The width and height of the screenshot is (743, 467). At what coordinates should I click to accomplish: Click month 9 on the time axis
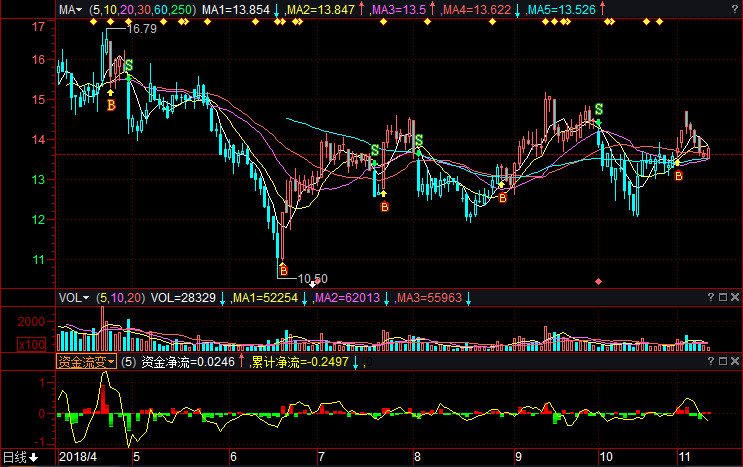click(x=518, y=457)
